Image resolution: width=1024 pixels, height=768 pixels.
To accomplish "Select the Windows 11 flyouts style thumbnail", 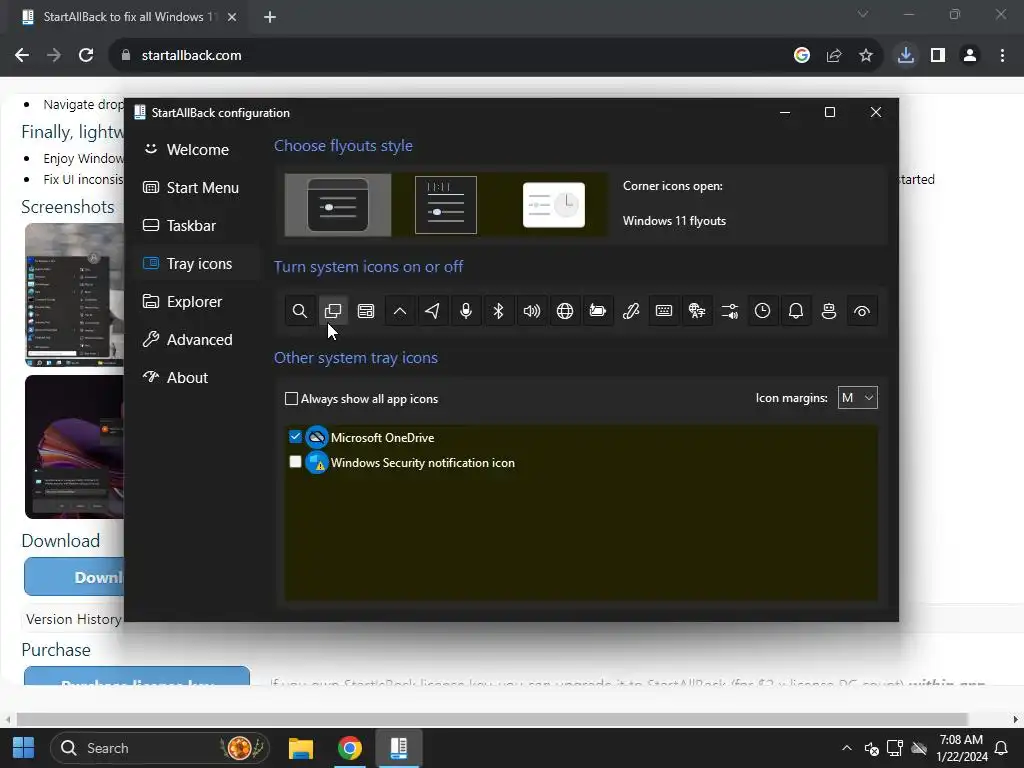I will click(x=338, y=204).
